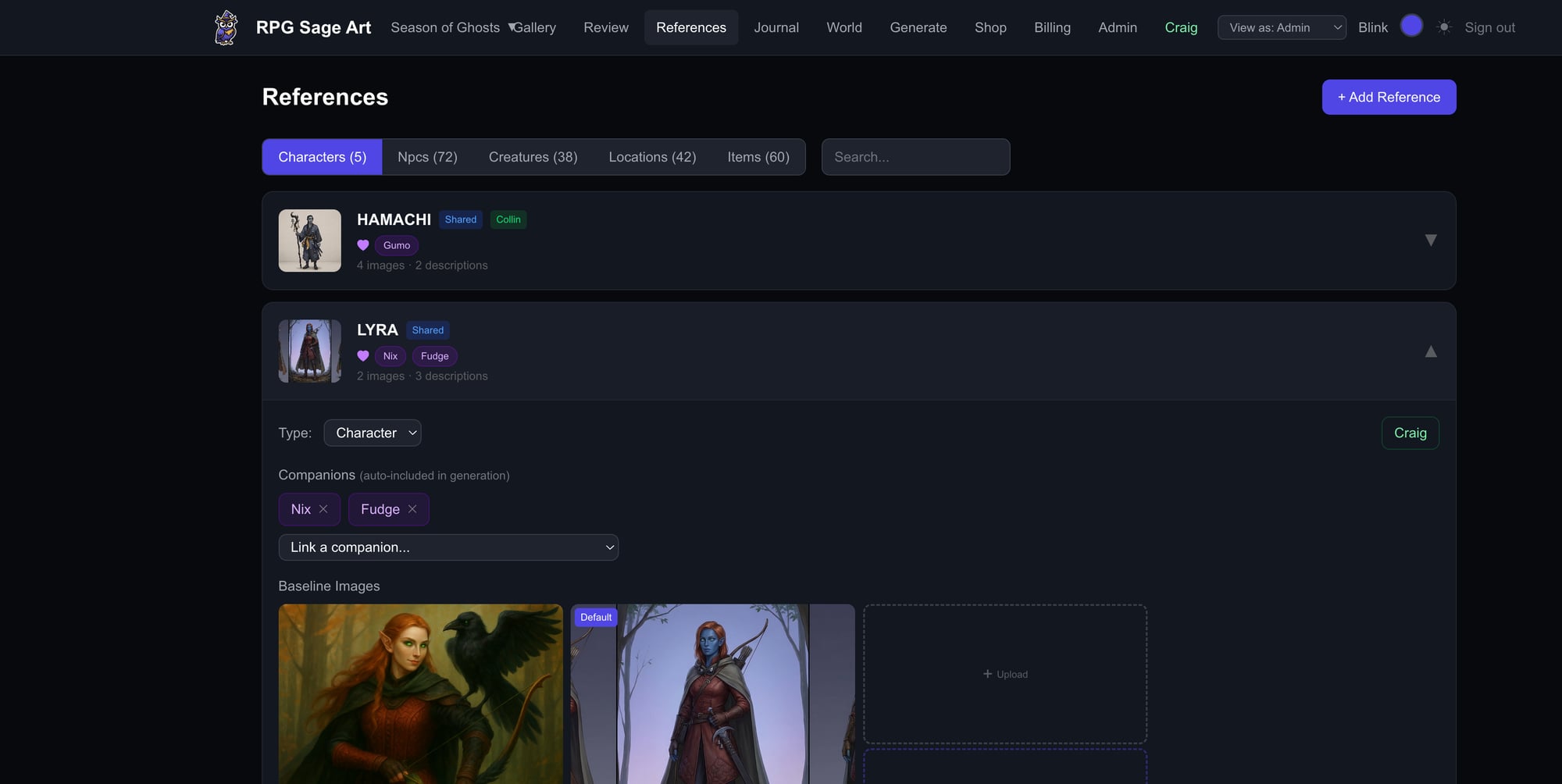This screenshot has height=784, width=1562.
Task: Open the Generate page from the navigation
Action: [918, 27]
